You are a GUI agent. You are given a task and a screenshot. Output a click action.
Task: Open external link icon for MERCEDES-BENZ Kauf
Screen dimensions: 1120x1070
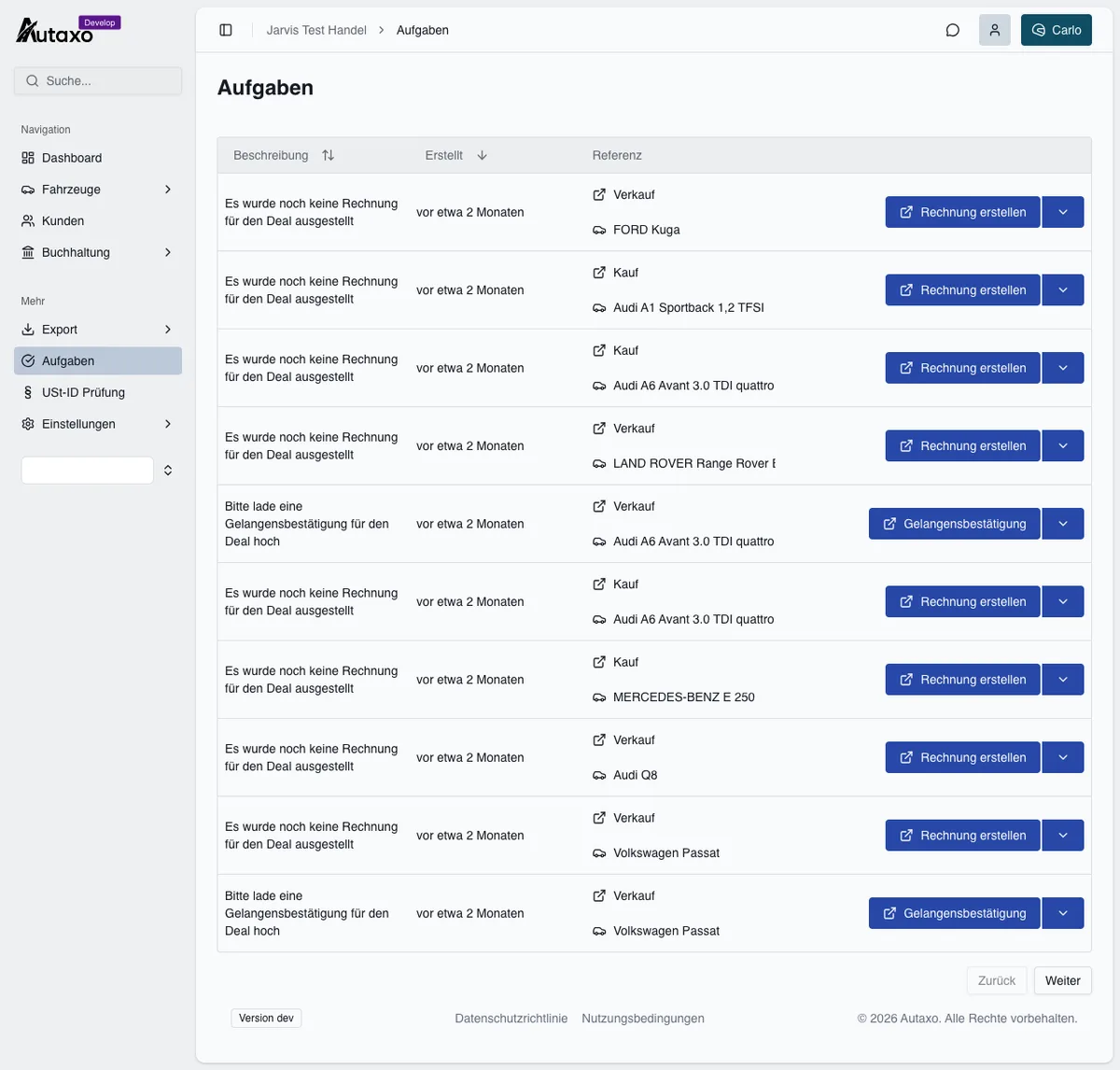(599, 662)
